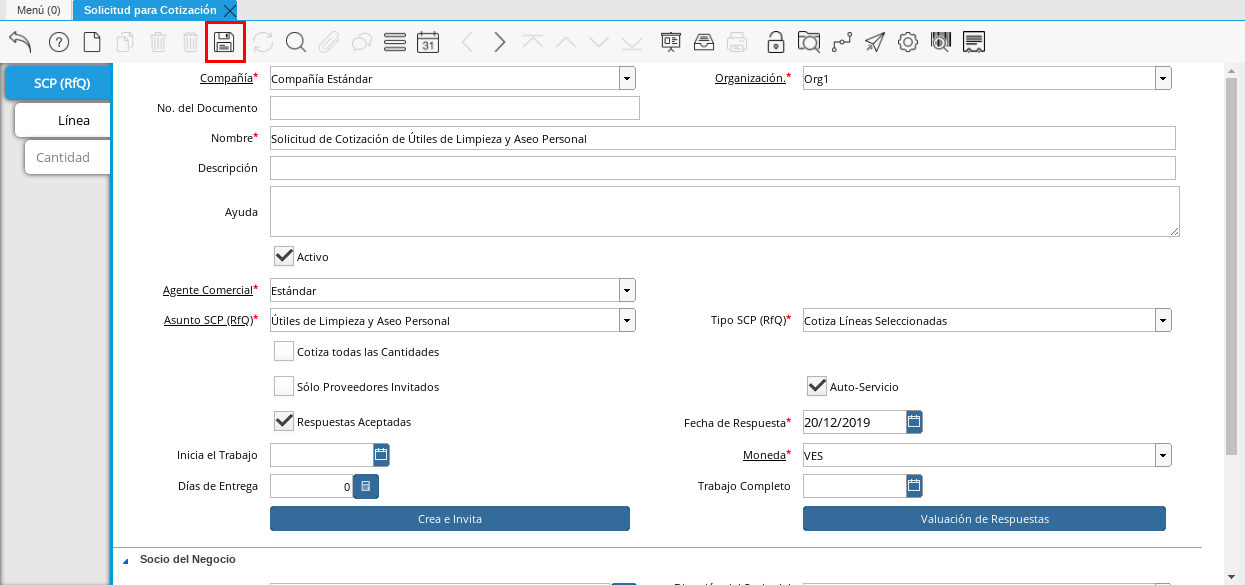Click the Valuación de Respuestas button
Image resolution: width=1245 pixels, height=585 pixels.
pyautogui.click(x=984, y=519)
